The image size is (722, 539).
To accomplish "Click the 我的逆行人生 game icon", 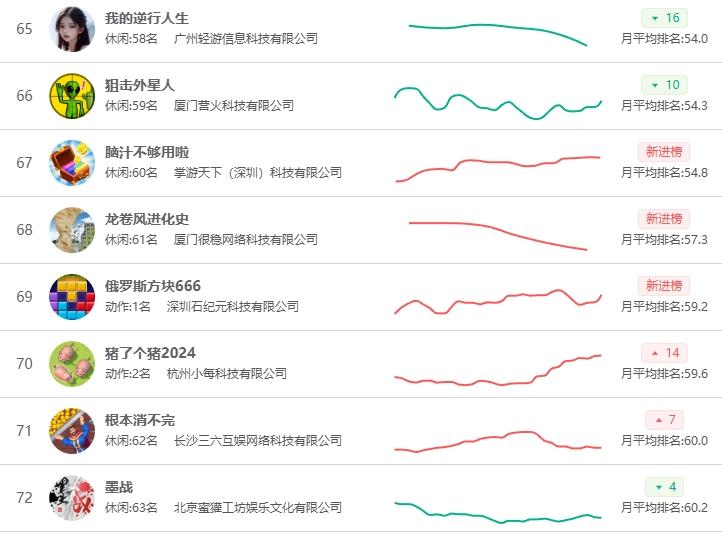I will (72, 29).
